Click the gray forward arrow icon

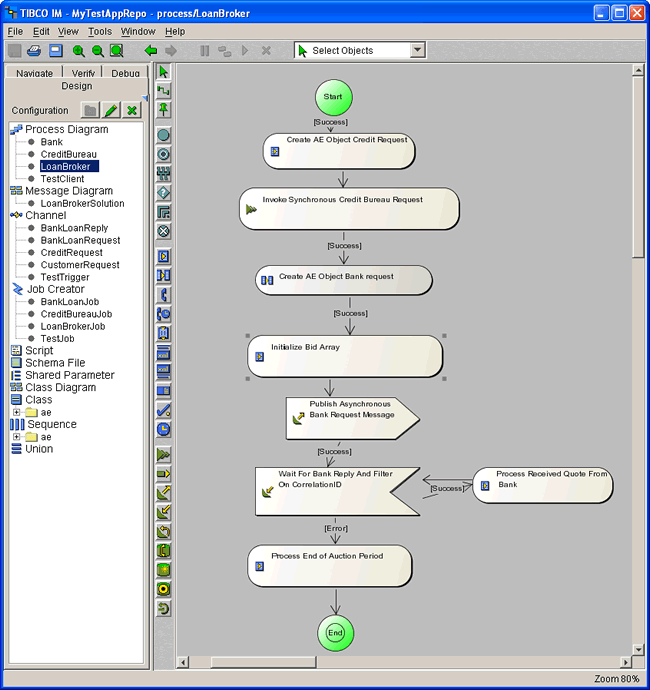[x=171, y=51]
